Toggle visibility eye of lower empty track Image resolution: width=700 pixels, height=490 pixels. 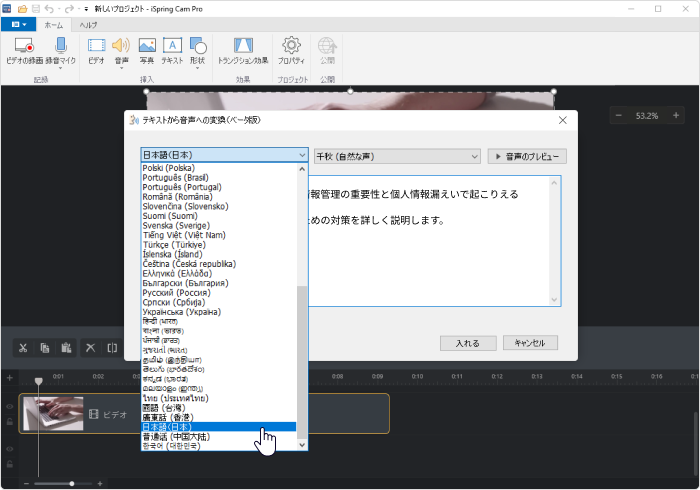click(10, 449)
